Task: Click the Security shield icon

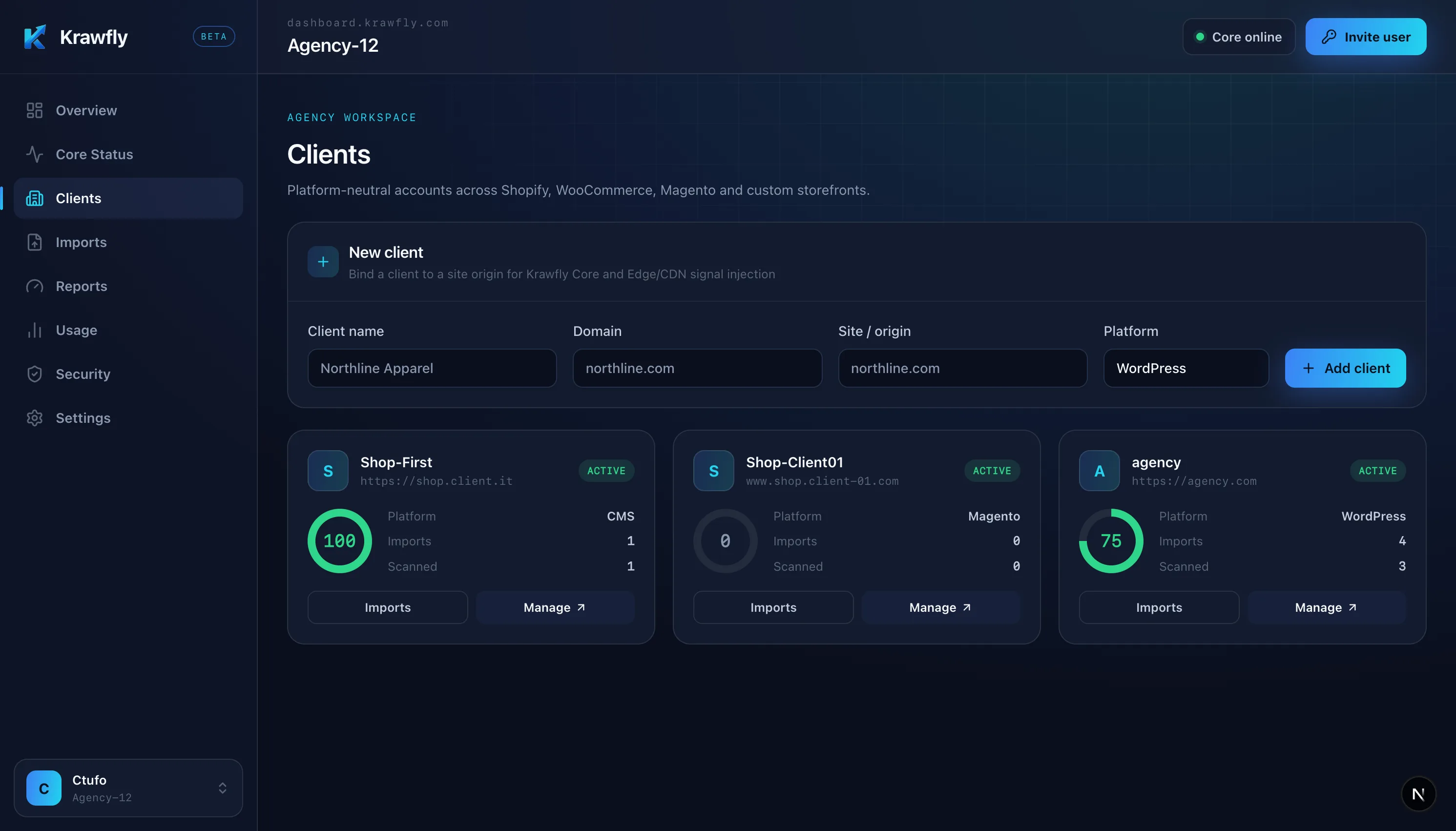Action: pos(35,374)
